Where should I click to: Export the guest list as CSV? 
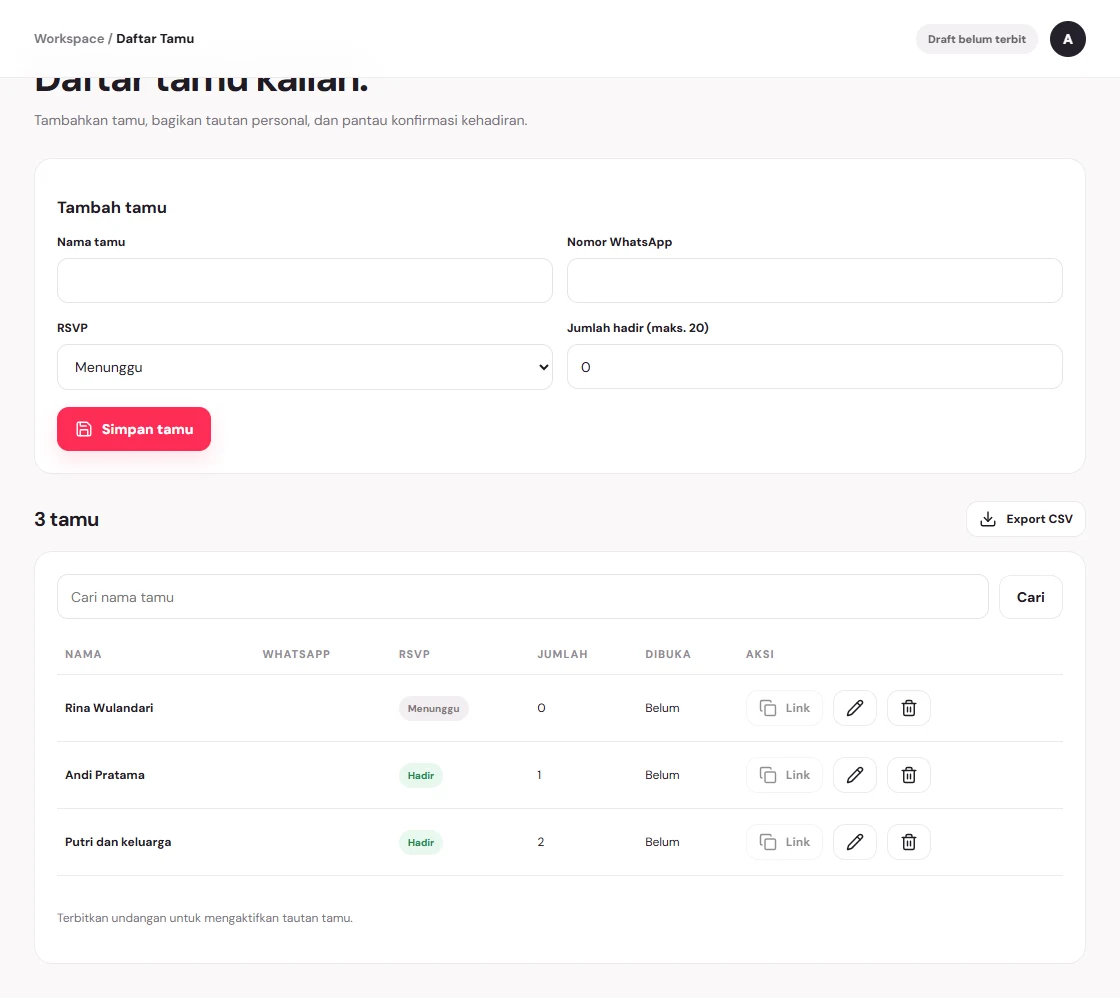coord(1026,519)
